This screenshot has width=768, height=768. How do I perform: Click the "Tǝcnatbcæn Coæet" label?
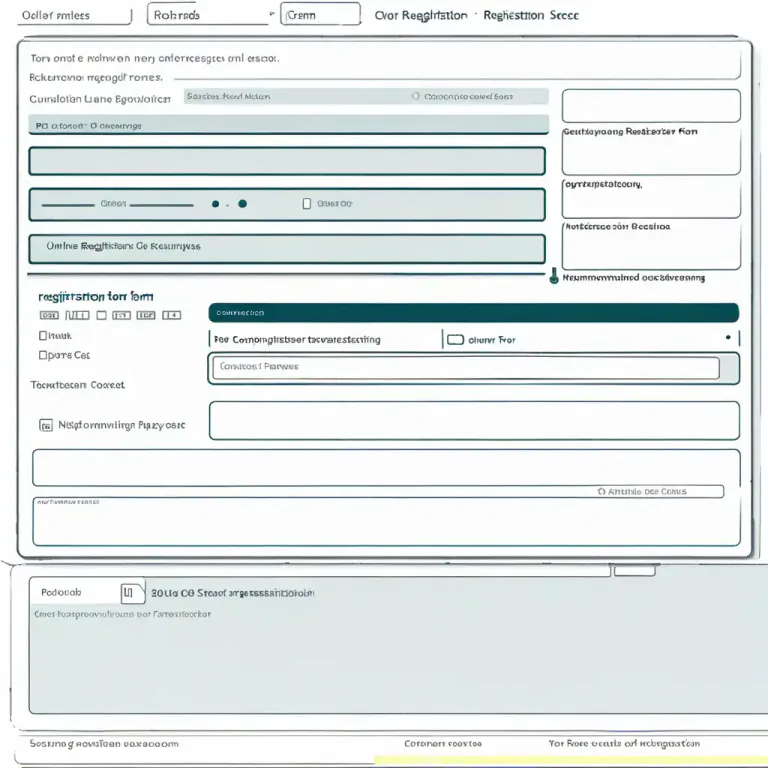[77, 385]
